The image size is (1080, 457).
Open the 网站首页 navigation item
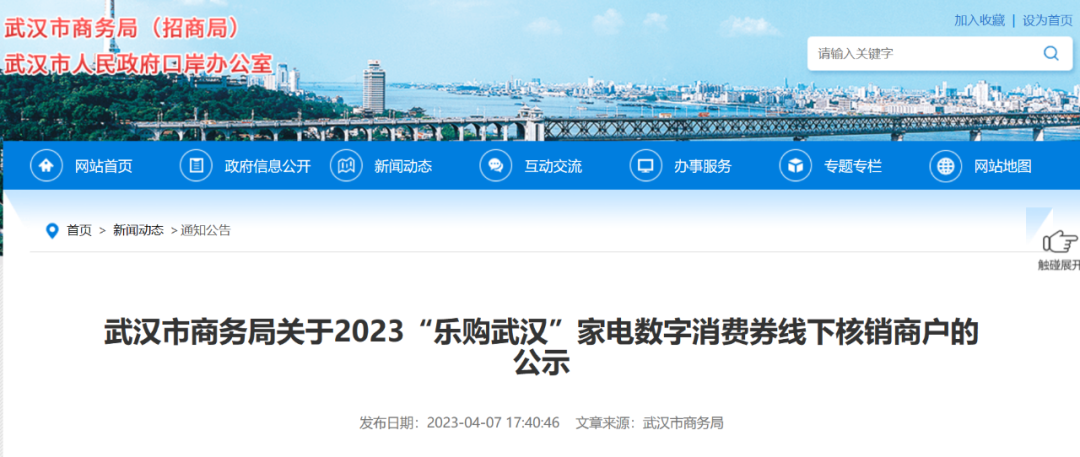click(x=104, y=167)
